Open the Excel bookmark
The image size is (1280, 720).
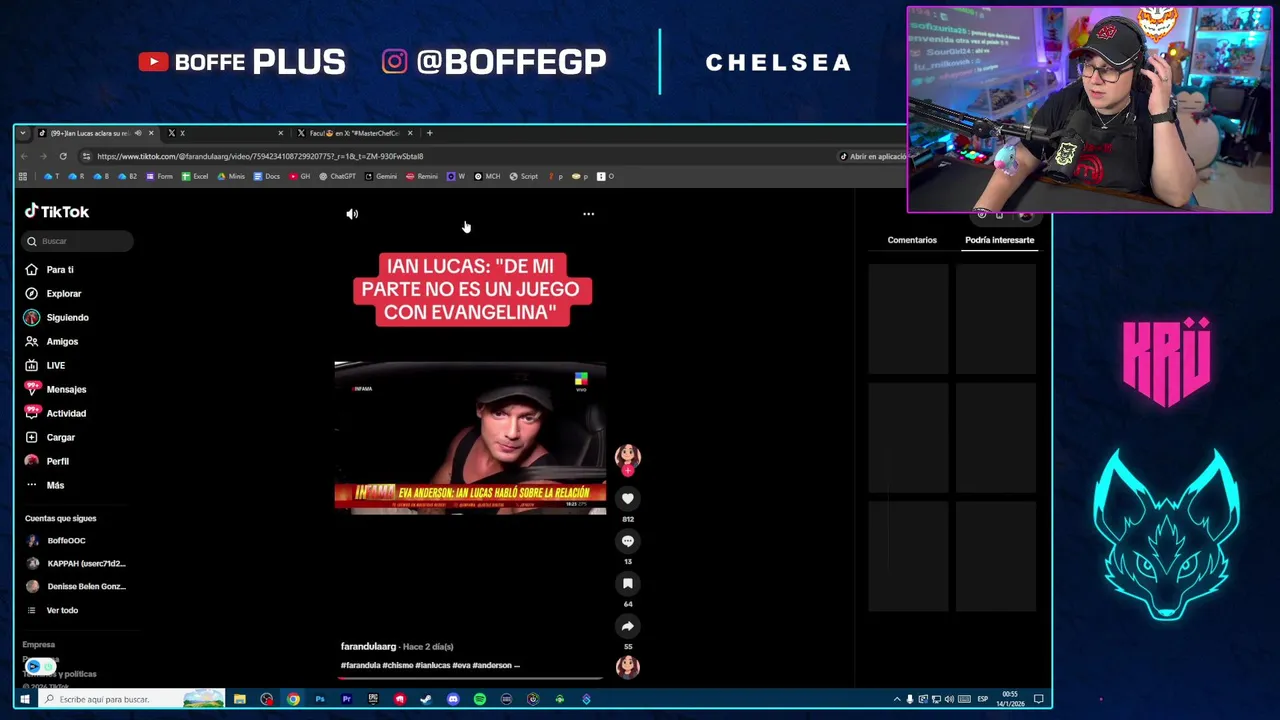click(x=195, y=176)
